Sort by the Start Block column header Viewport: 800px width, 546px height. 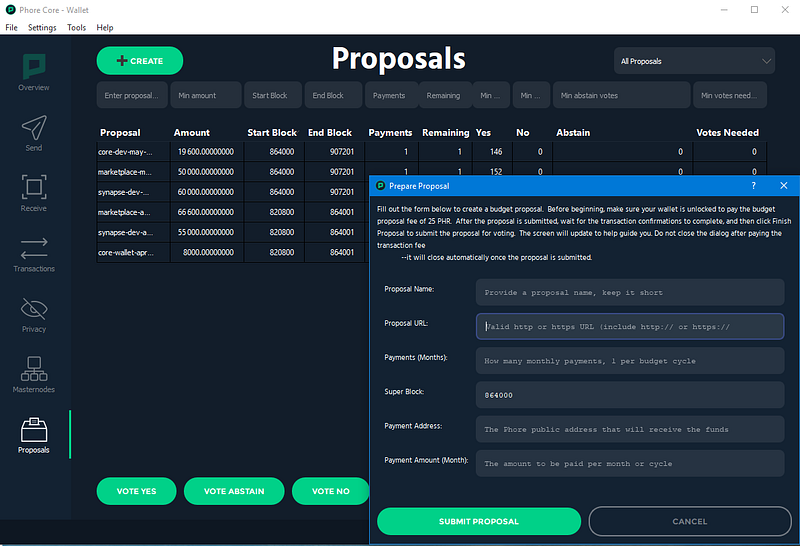tap(272, 133)
